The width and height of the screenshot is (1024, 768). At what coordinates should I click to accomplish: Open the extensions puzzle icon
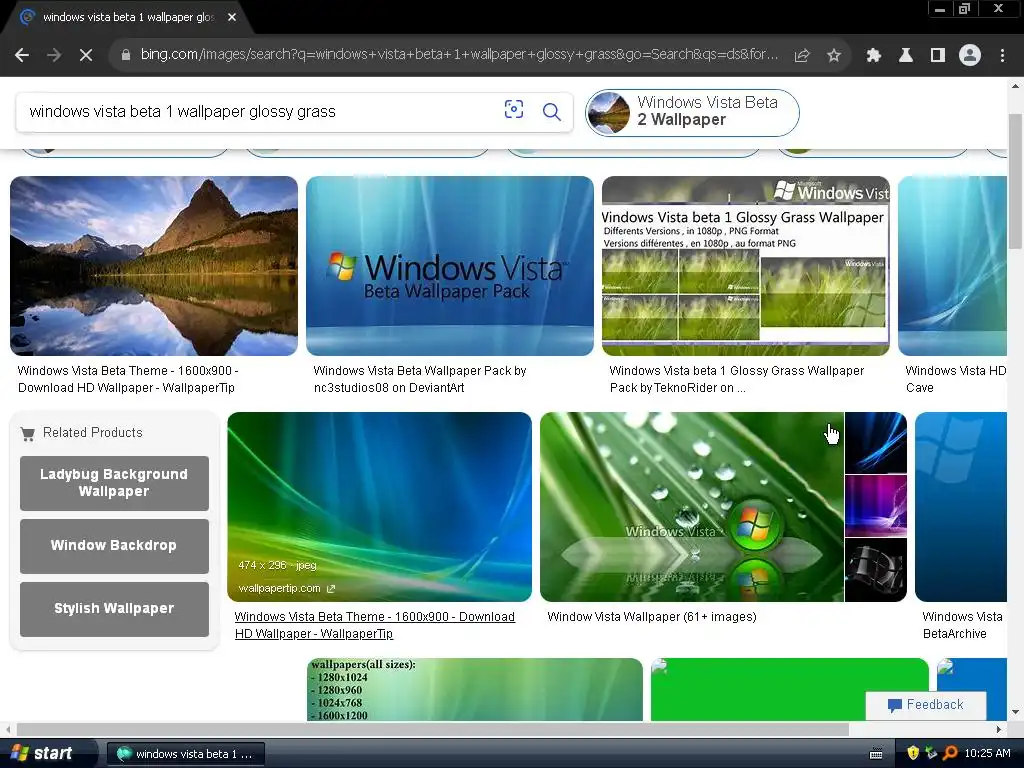click(x=873, y=56)
